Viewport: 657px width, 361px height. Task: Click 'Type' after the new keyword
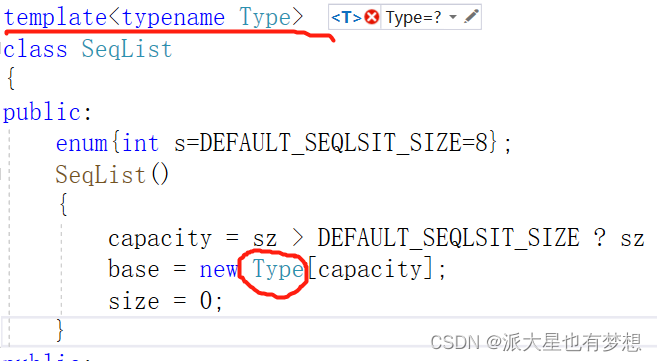click(278, 269)
